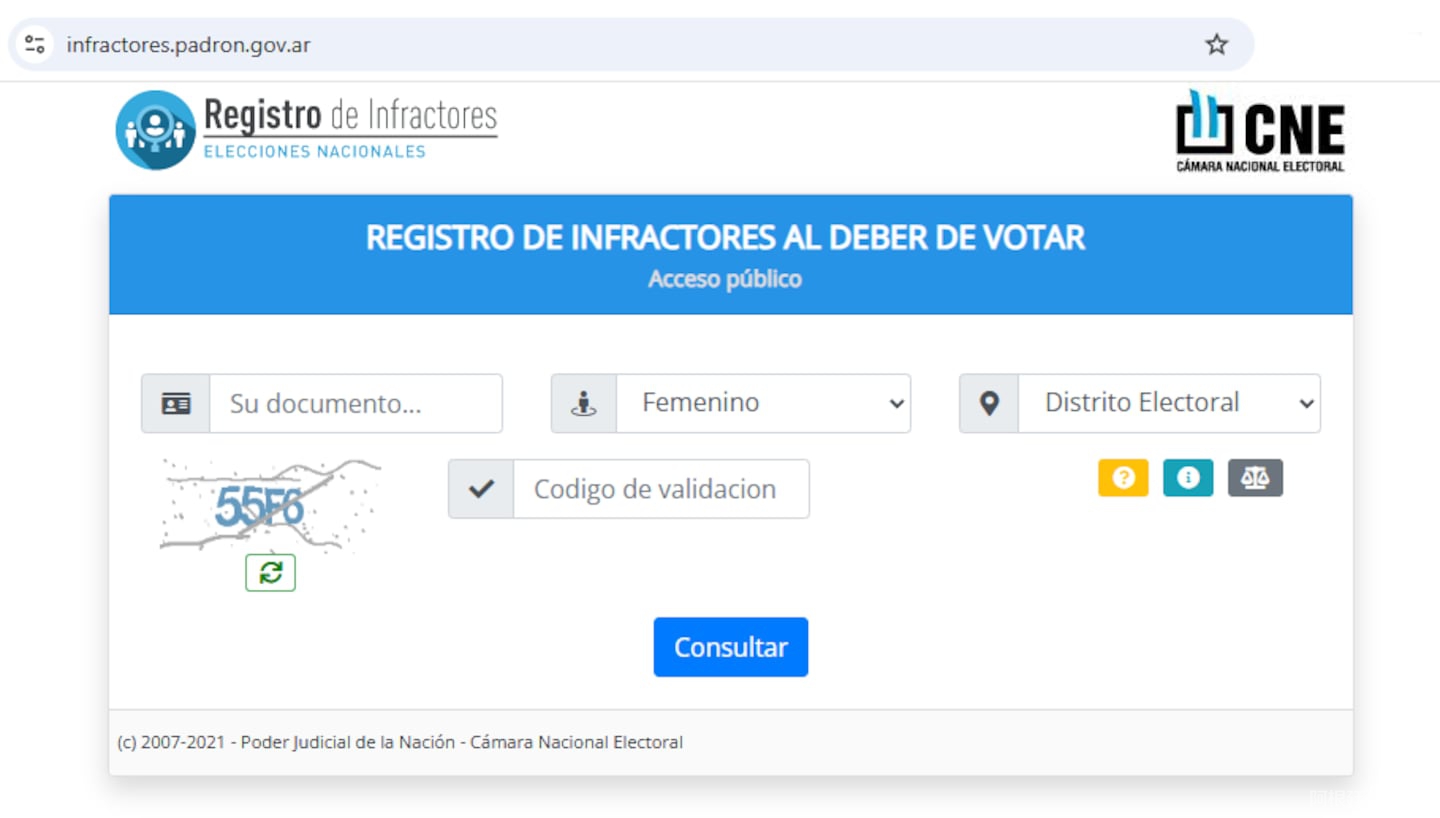Click the gray justice scales icon
1440x818 pixels.
(1255, 478)
